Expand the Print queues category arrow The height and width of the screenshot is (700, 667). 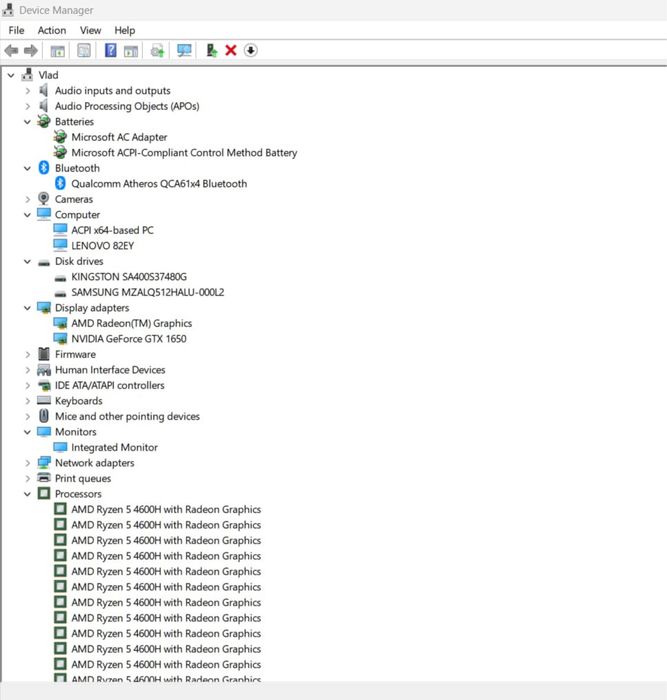[x=28, y=479]
